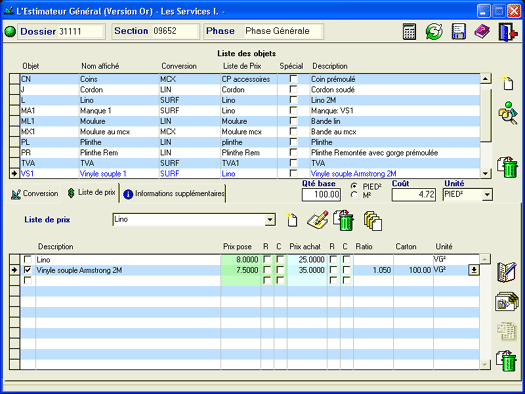Open the book and pen icon beside price rows
Screen dimensions: 525x394
click(x=507, y=272)
